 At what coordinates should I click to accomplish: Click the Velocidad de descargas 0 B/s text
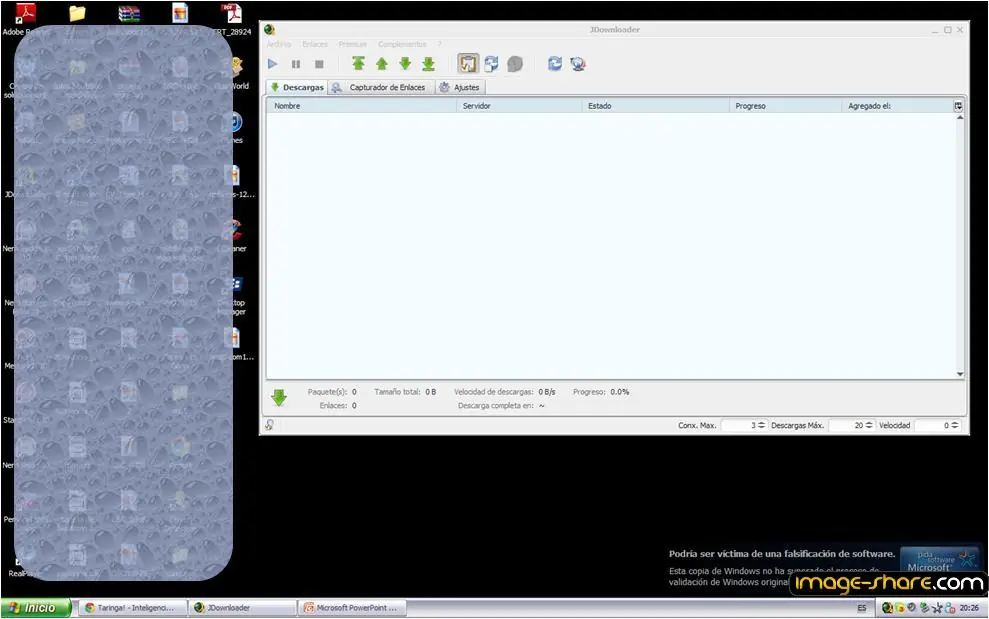click(505, 392)
